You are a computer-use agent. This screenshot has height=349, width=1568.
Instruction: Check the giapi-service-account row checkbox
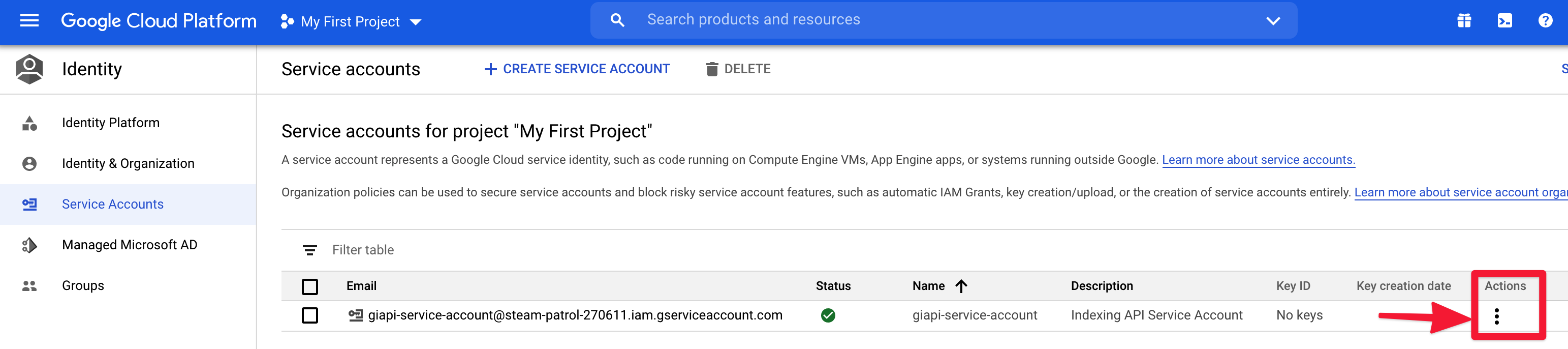click(310, 315)
